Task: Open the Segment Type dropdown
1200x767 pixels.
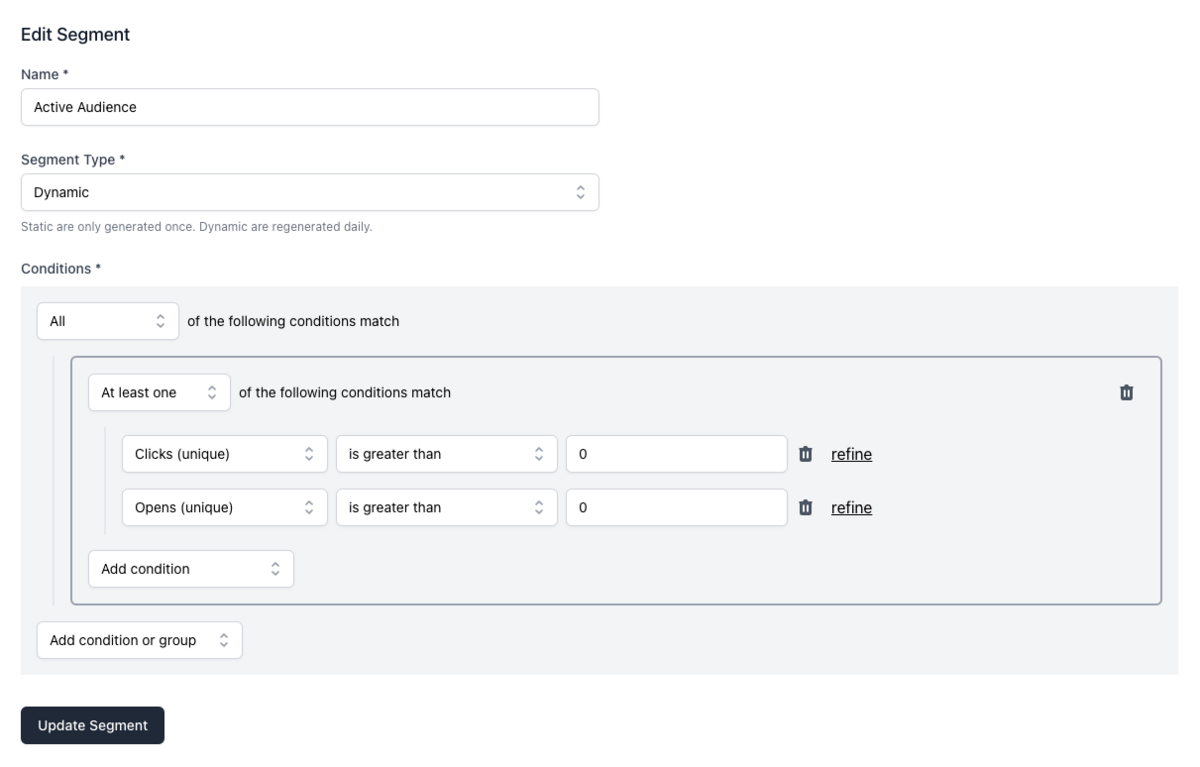Action: (x=310, y=192)
